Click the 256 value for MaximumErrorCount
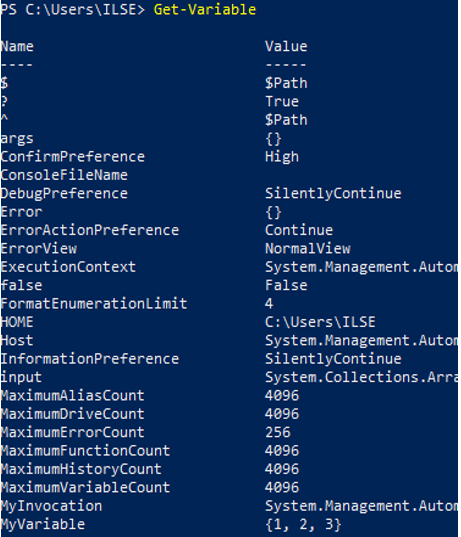 (x=278, y=432)
